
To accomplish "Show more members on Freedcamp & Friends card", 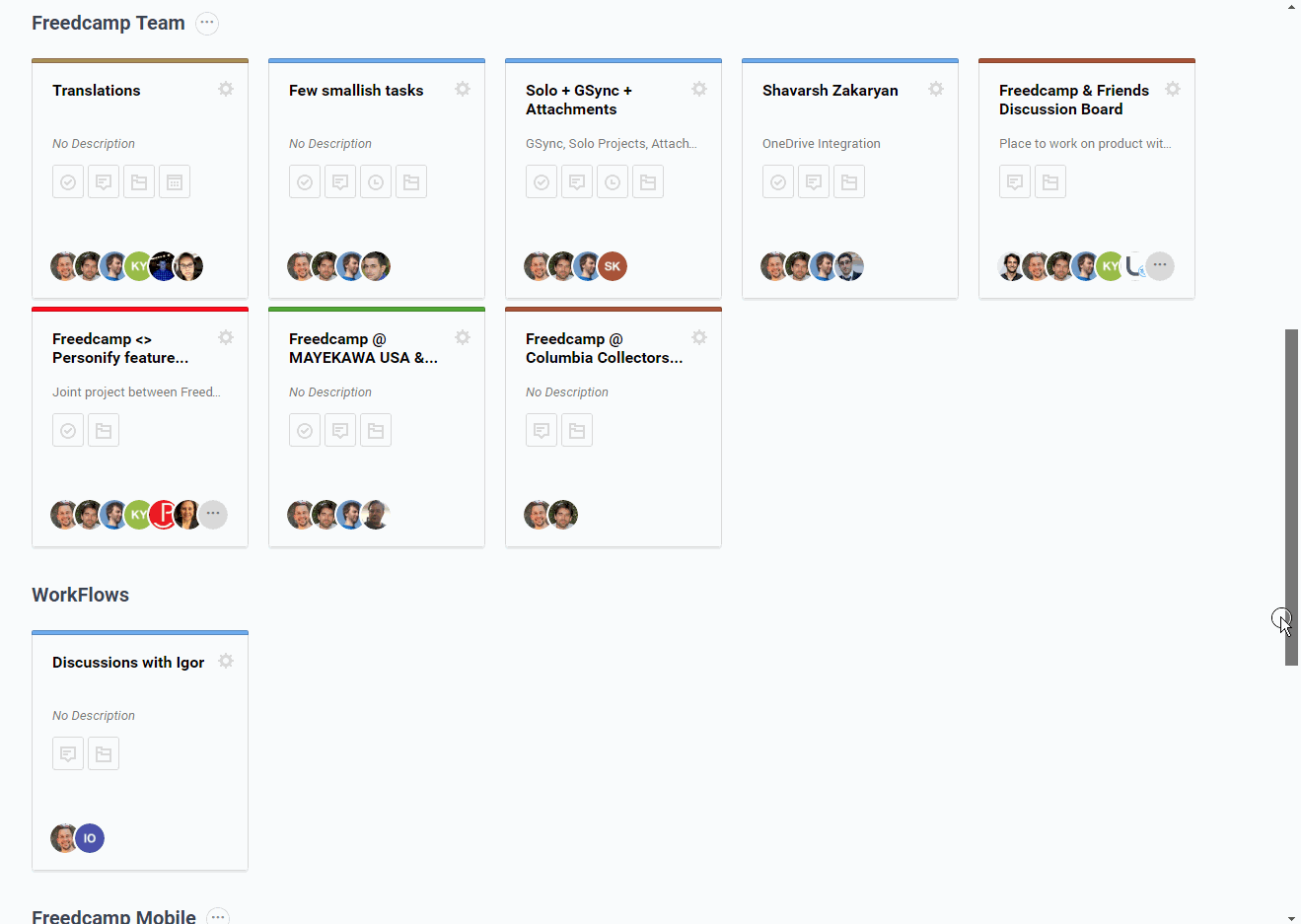I will pyautogui.click(x=1160, y=265).
